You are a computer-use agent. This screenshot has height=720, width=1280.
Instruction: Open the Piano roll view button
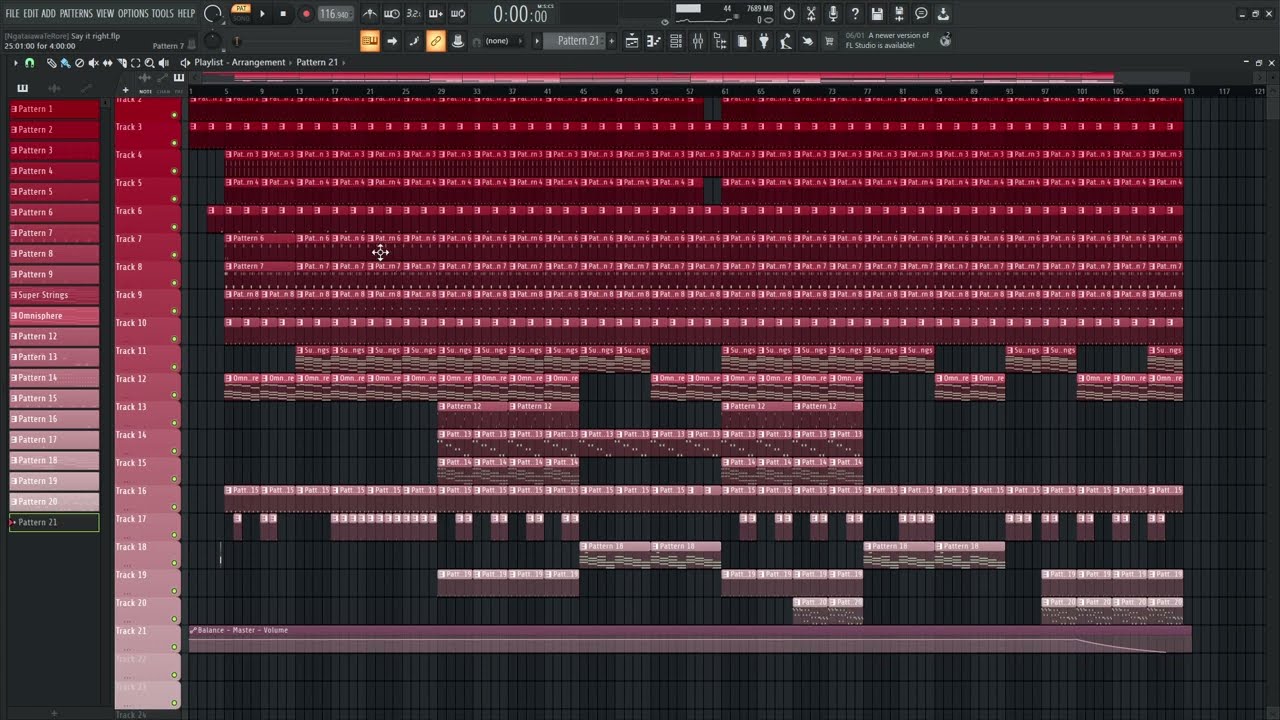click(653, 41)
